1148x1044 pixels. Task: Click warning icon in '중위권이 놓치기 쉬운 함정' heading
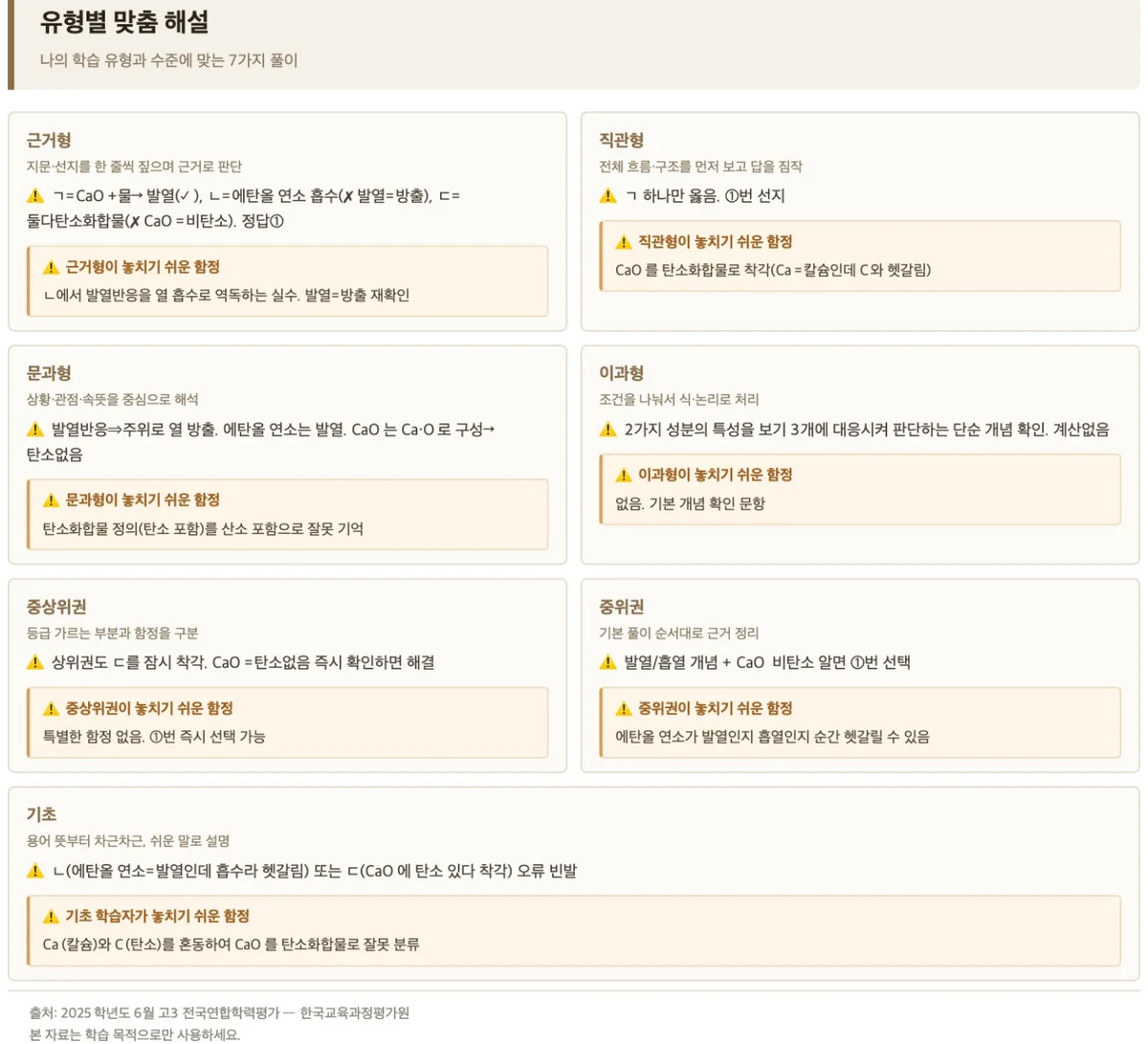click(x=624, y=708)
